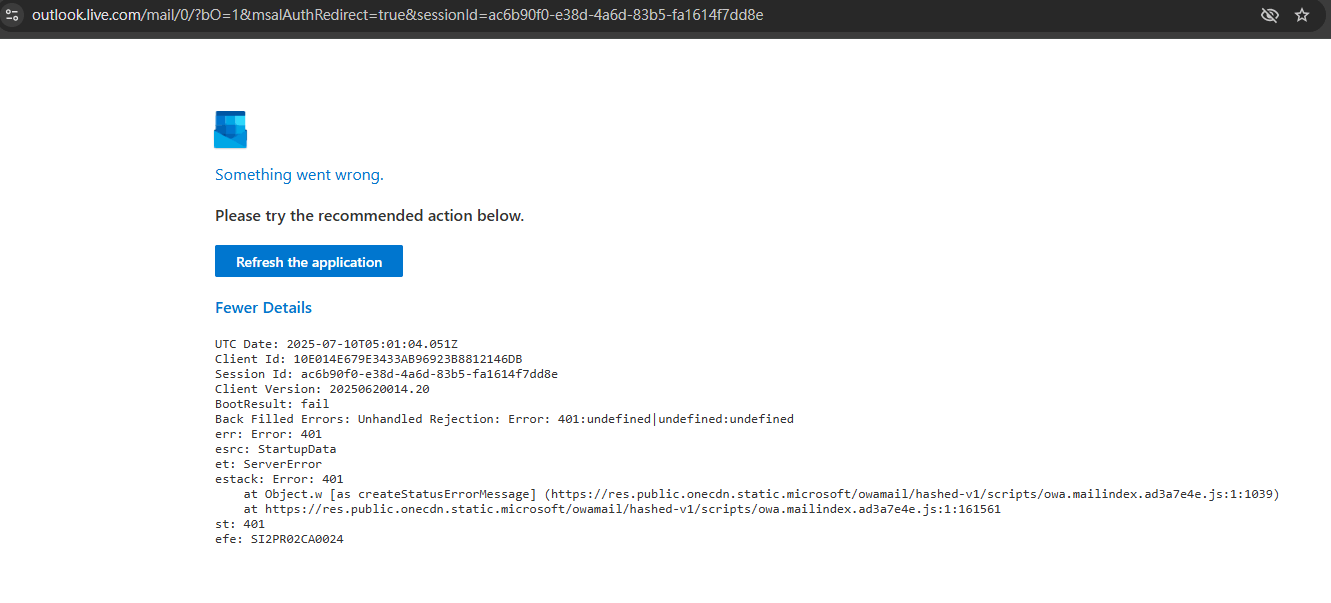Click the esrc: StartupData line
The height and width of the screenshot is (603, 1331).
pyautogui.click(x=275, y=449)
